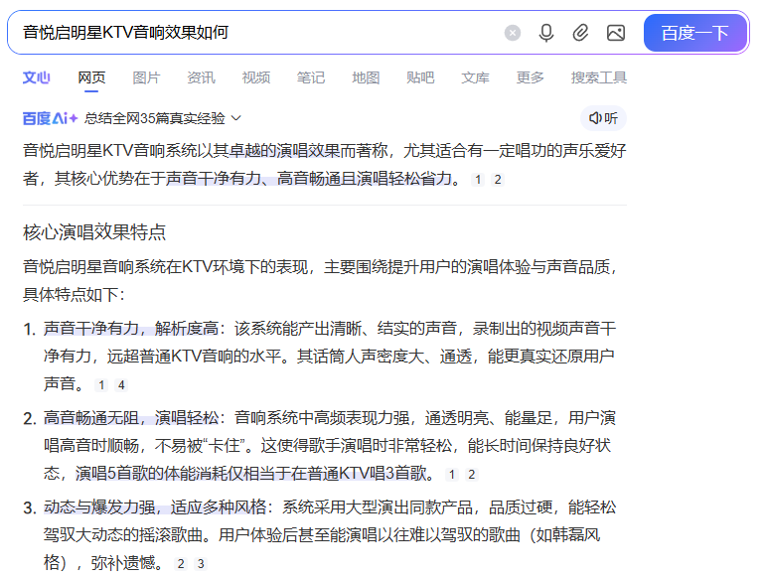Screen dimensions: 757x587
Task: Open the 文库 tab
Action: coord(476,77)
